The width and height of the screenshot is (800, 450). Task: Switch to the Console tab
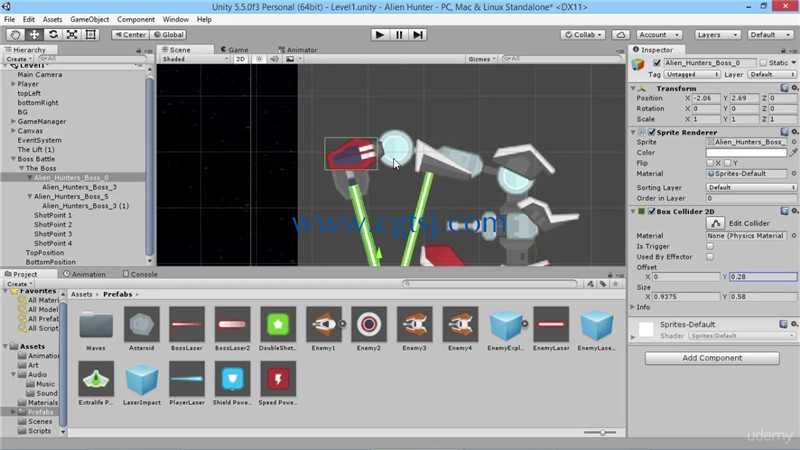click(140, 274)
